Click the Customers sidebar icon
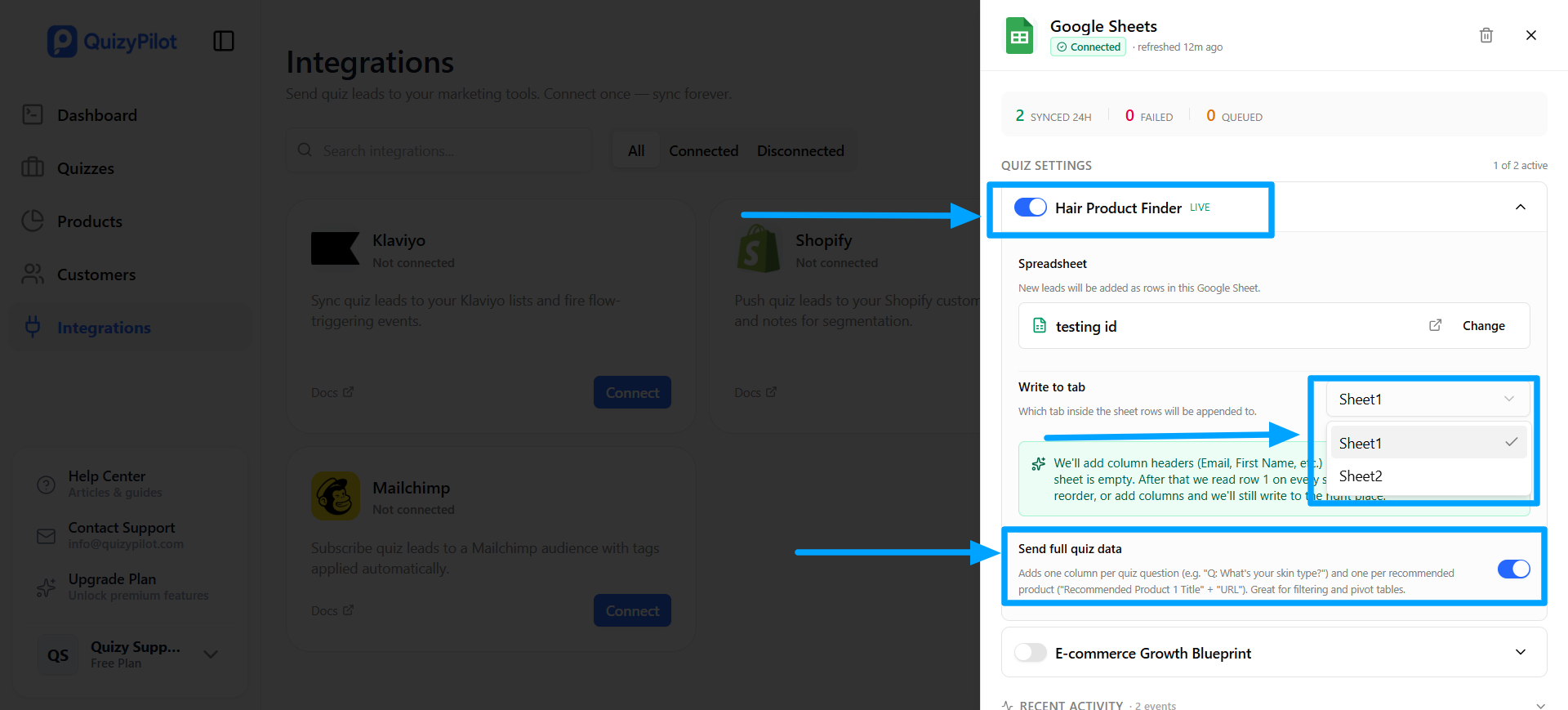Image resolution: width=1568 pixels, height=710 pixels. 33,274
